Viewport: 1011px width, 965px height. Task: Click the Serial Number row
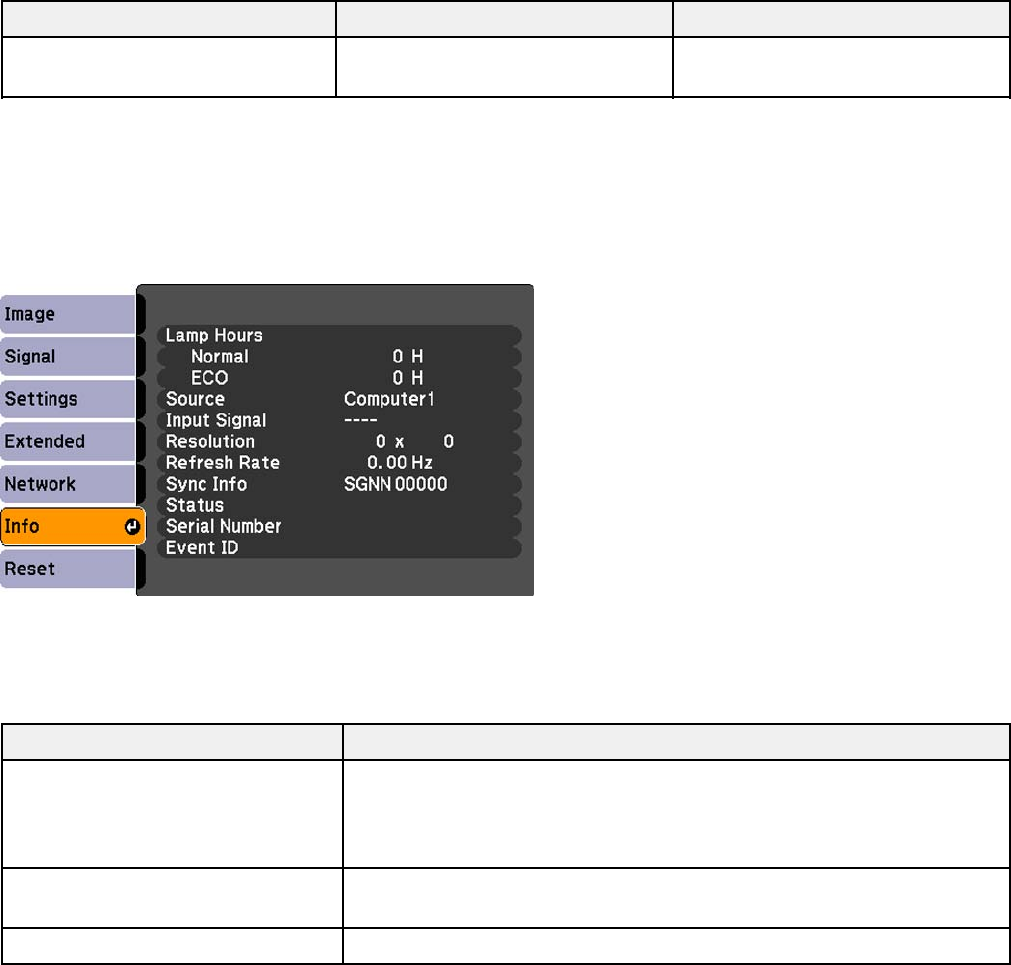339,527
